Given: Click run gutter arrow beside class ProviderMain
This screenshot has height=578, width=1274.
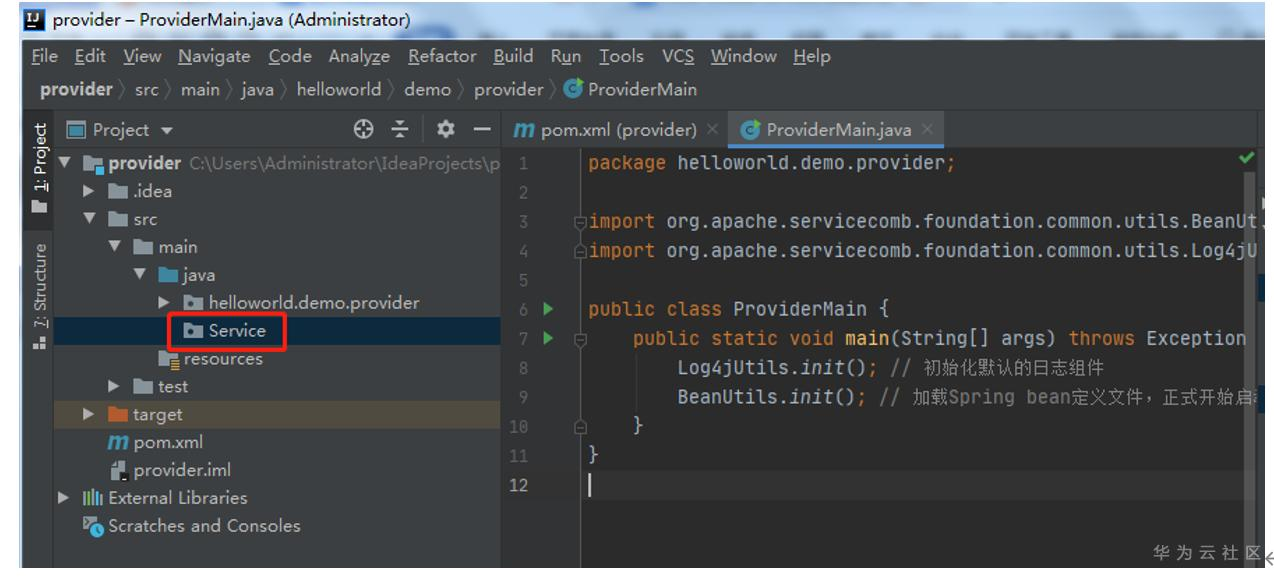Looking at the screenshot, I should (548, 309).
